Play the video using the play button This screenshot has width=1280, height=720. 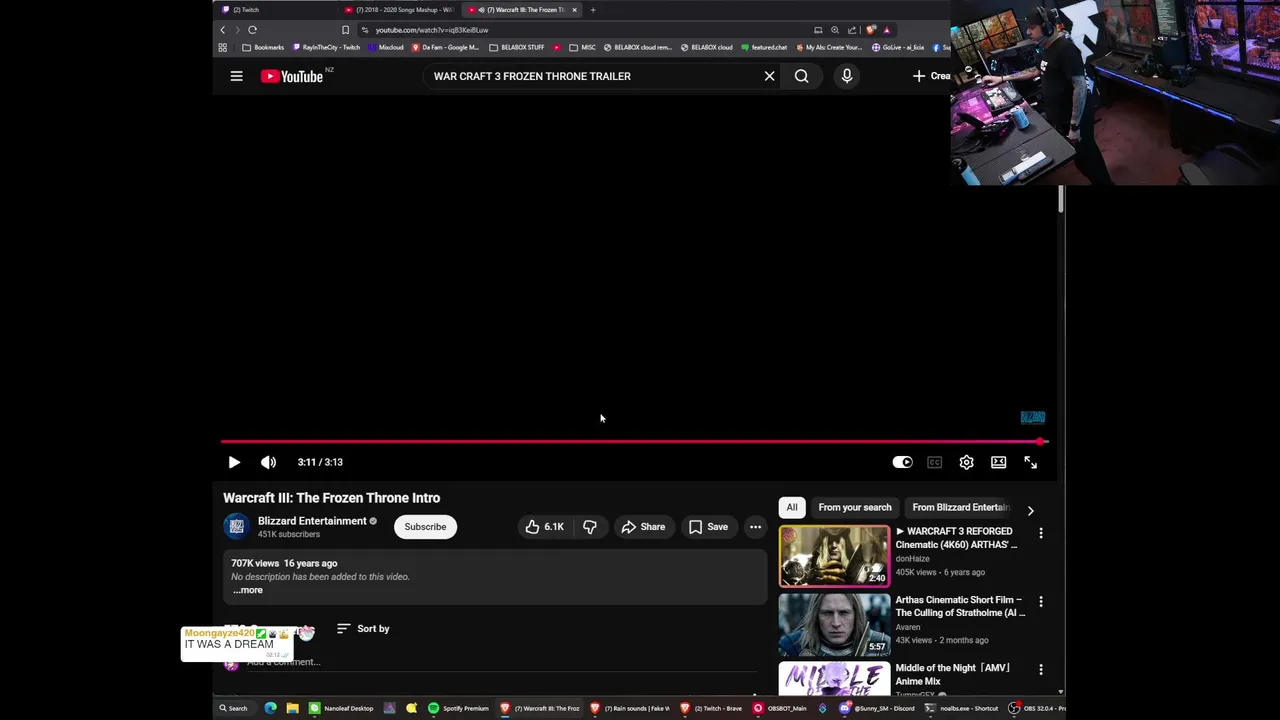tap(233, 462)
